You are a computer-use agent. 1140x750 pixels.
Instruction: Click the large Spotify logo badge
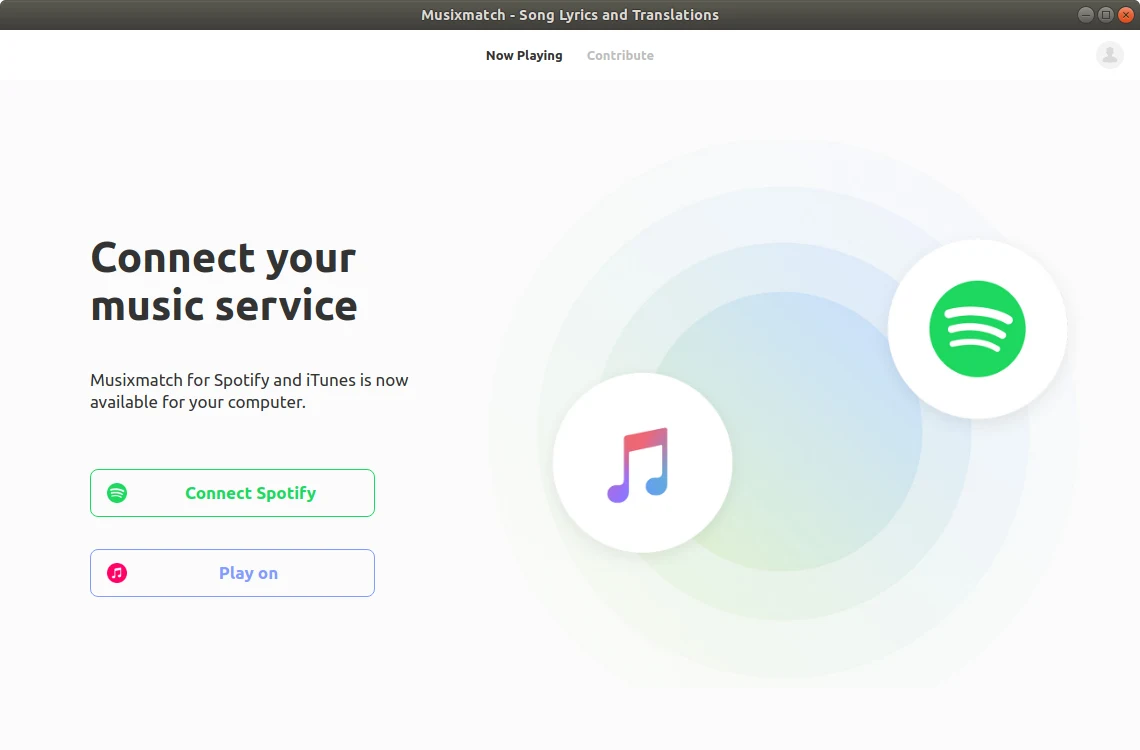(977, 329)
